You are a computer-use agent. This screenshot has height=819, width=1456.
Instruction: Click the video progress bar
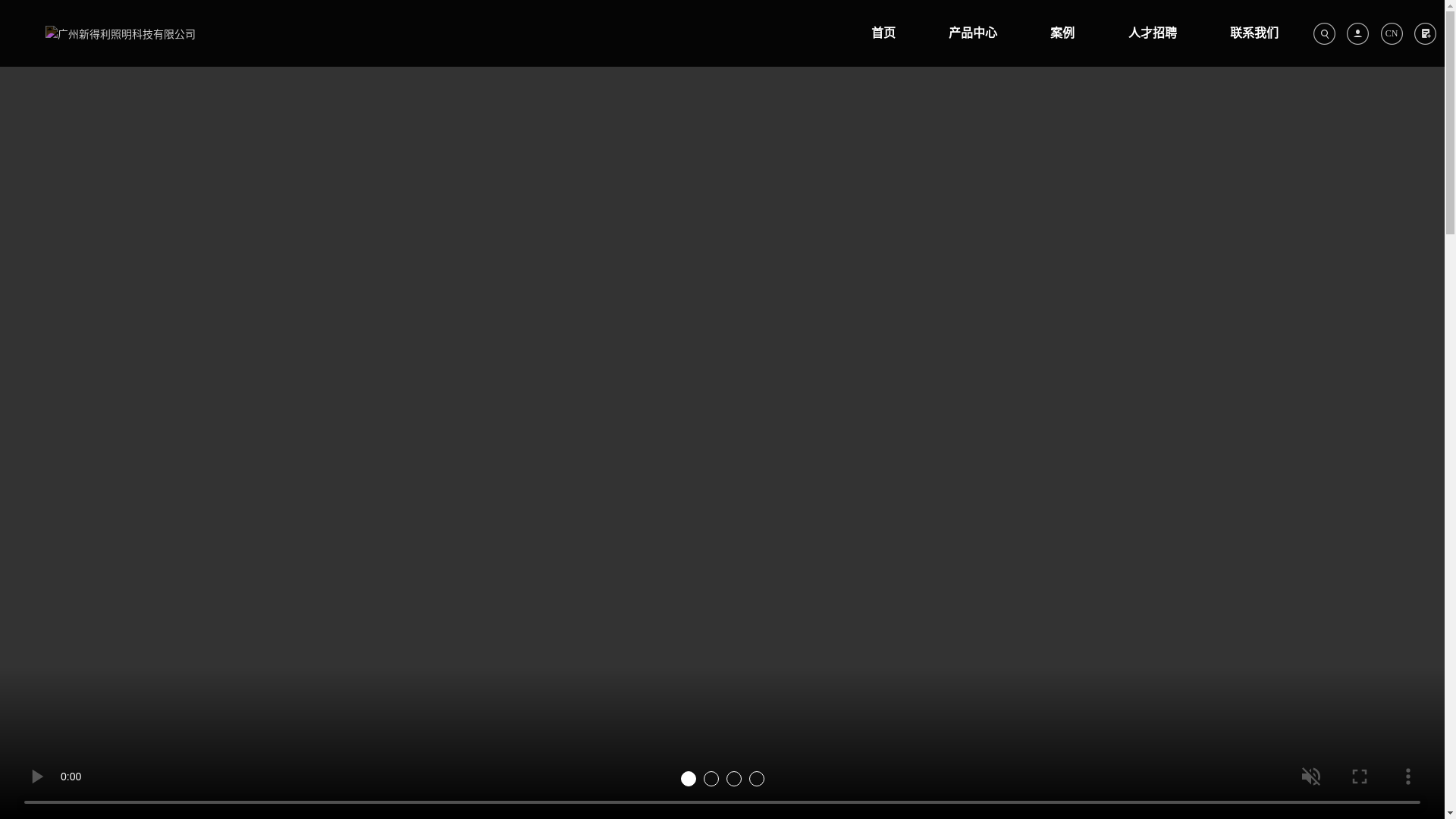pyautogui.click(x=722, y=802)
